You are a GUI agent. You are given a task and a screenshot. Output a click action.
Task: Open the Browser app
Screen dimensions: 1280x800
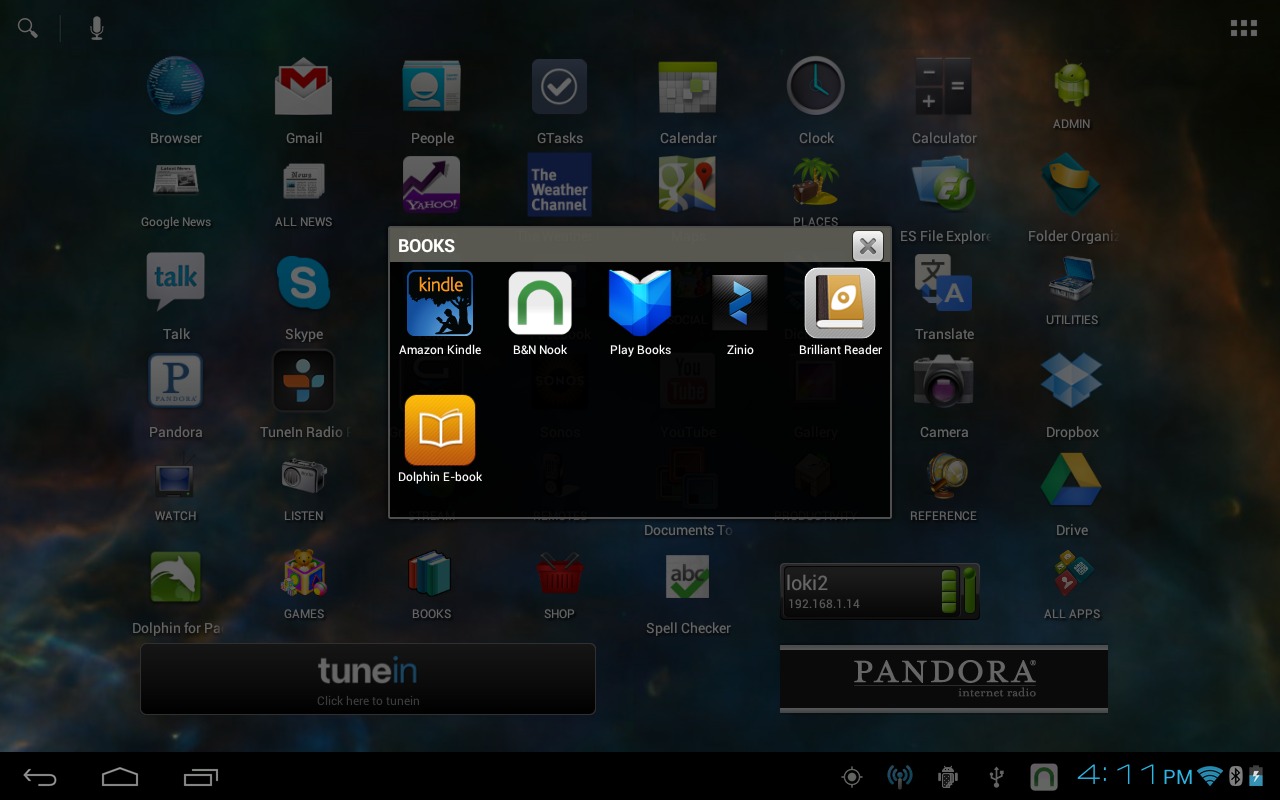click(176, 100)
